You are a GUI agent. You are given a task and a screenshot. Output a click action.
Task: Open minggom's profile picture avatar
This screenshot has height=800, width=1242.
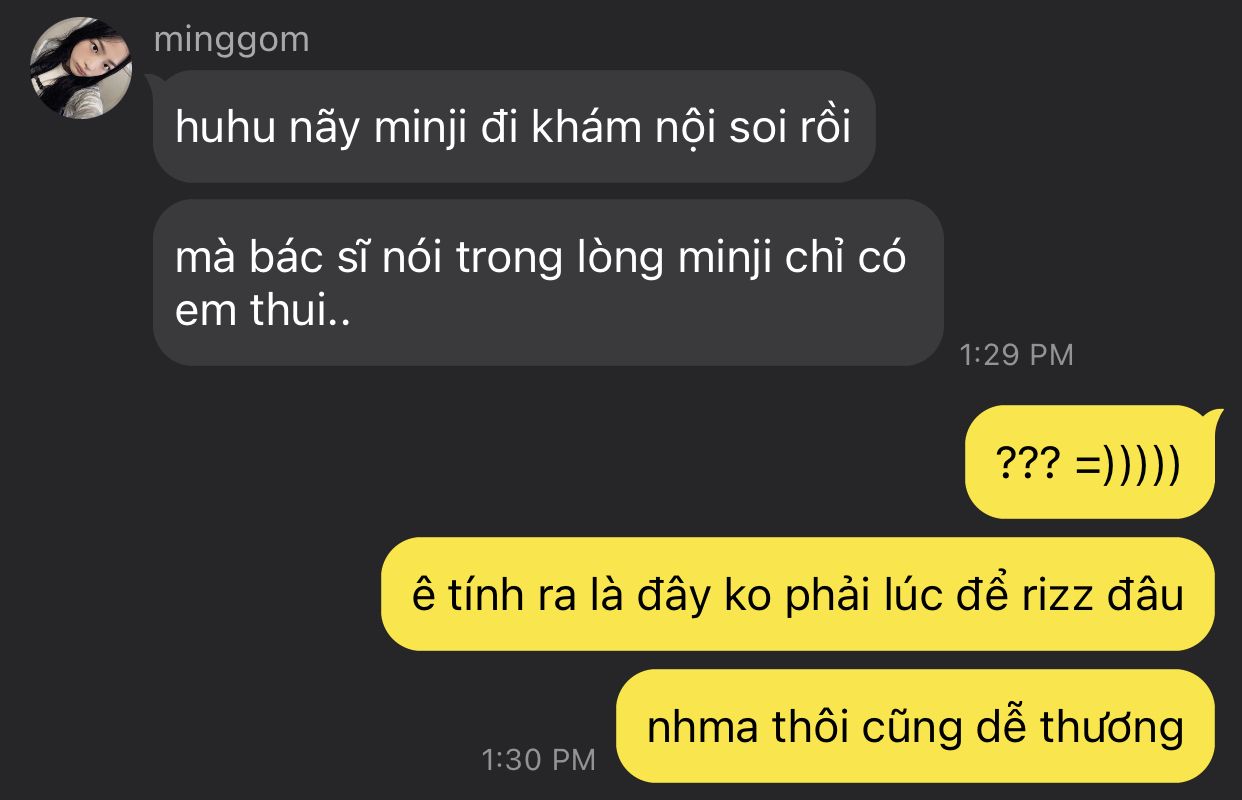click(80, 68)
